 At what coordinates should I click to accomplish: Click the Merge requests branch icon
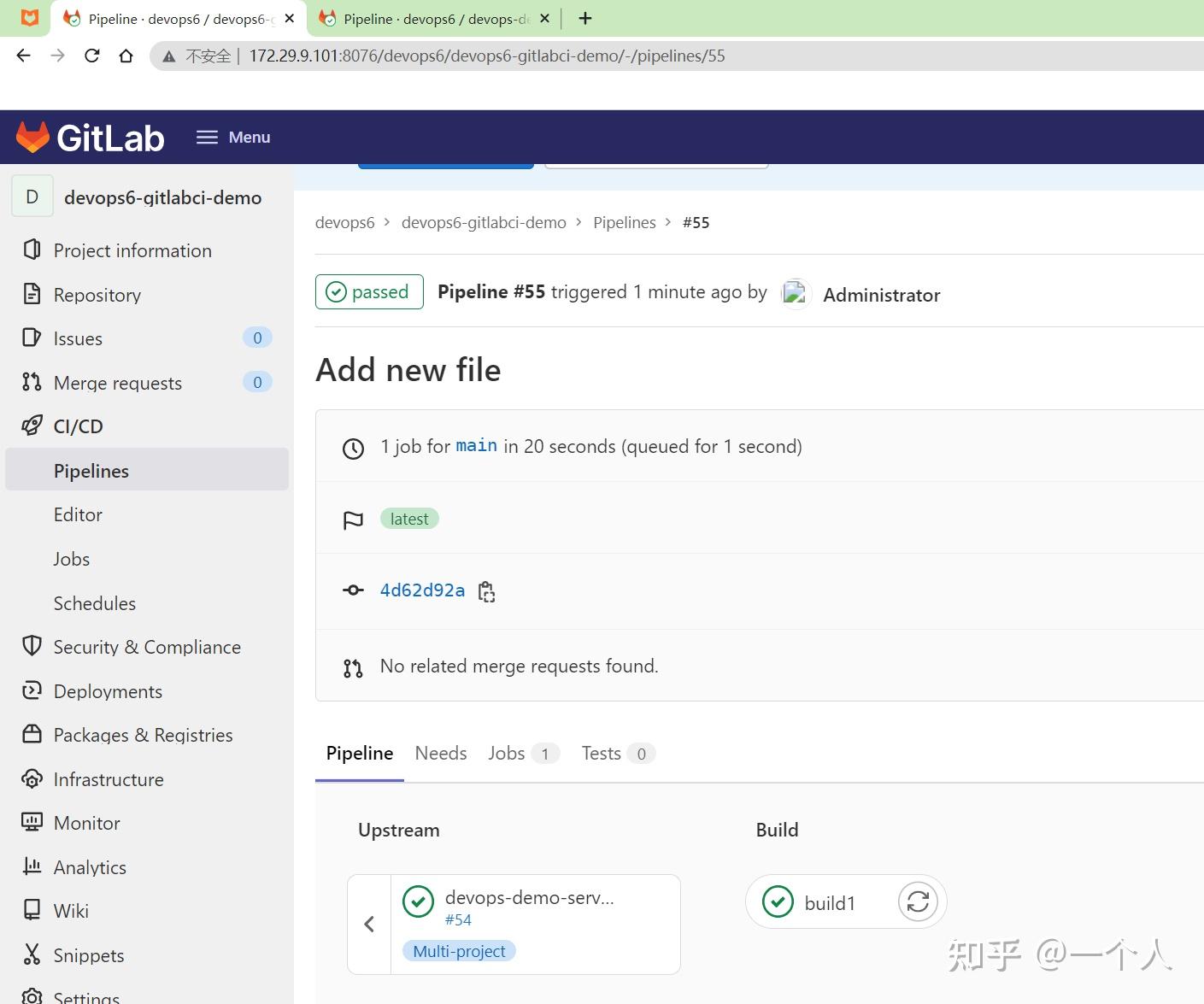click(x=32, y=382)
